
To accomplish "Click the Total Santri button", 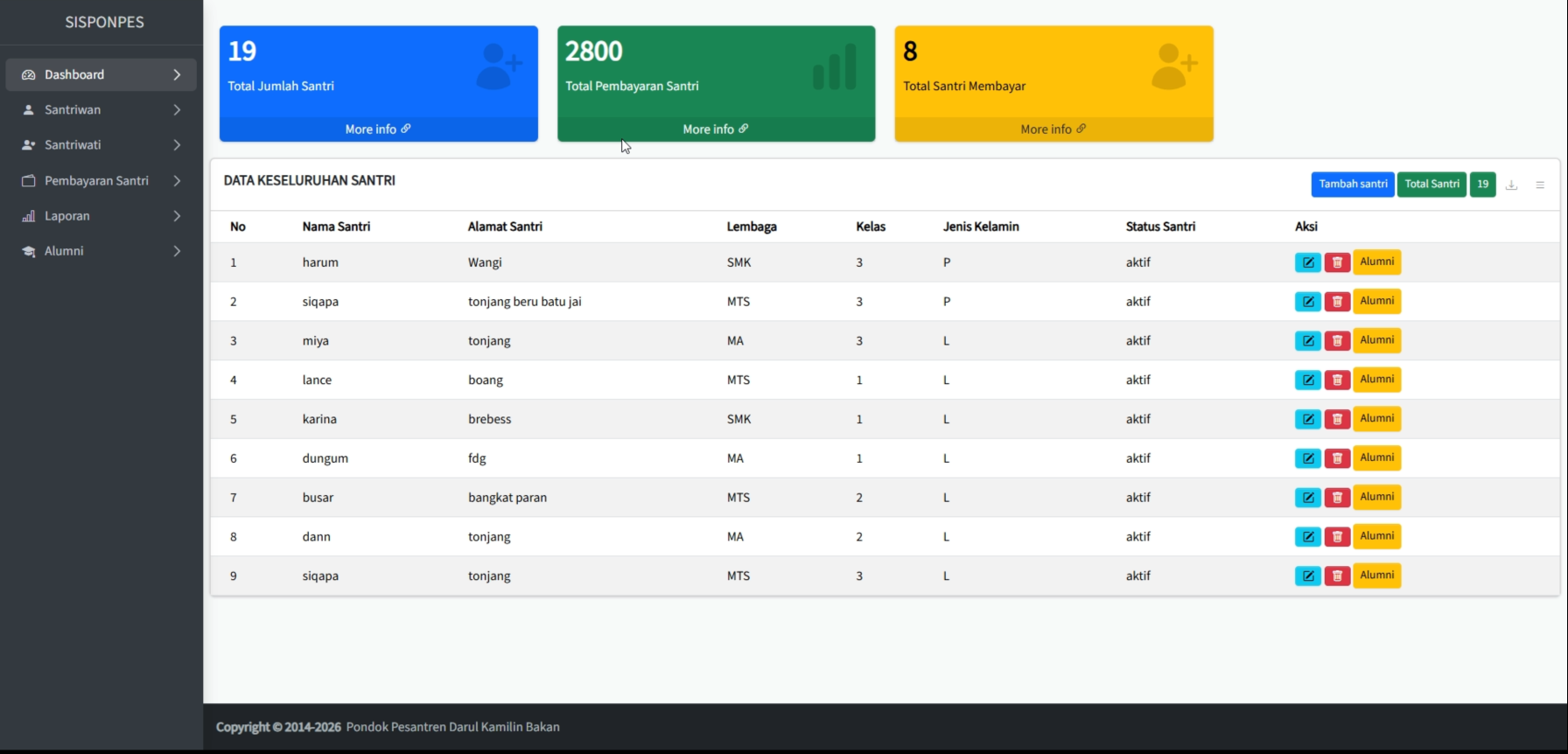I will [x=1431, y=185].
